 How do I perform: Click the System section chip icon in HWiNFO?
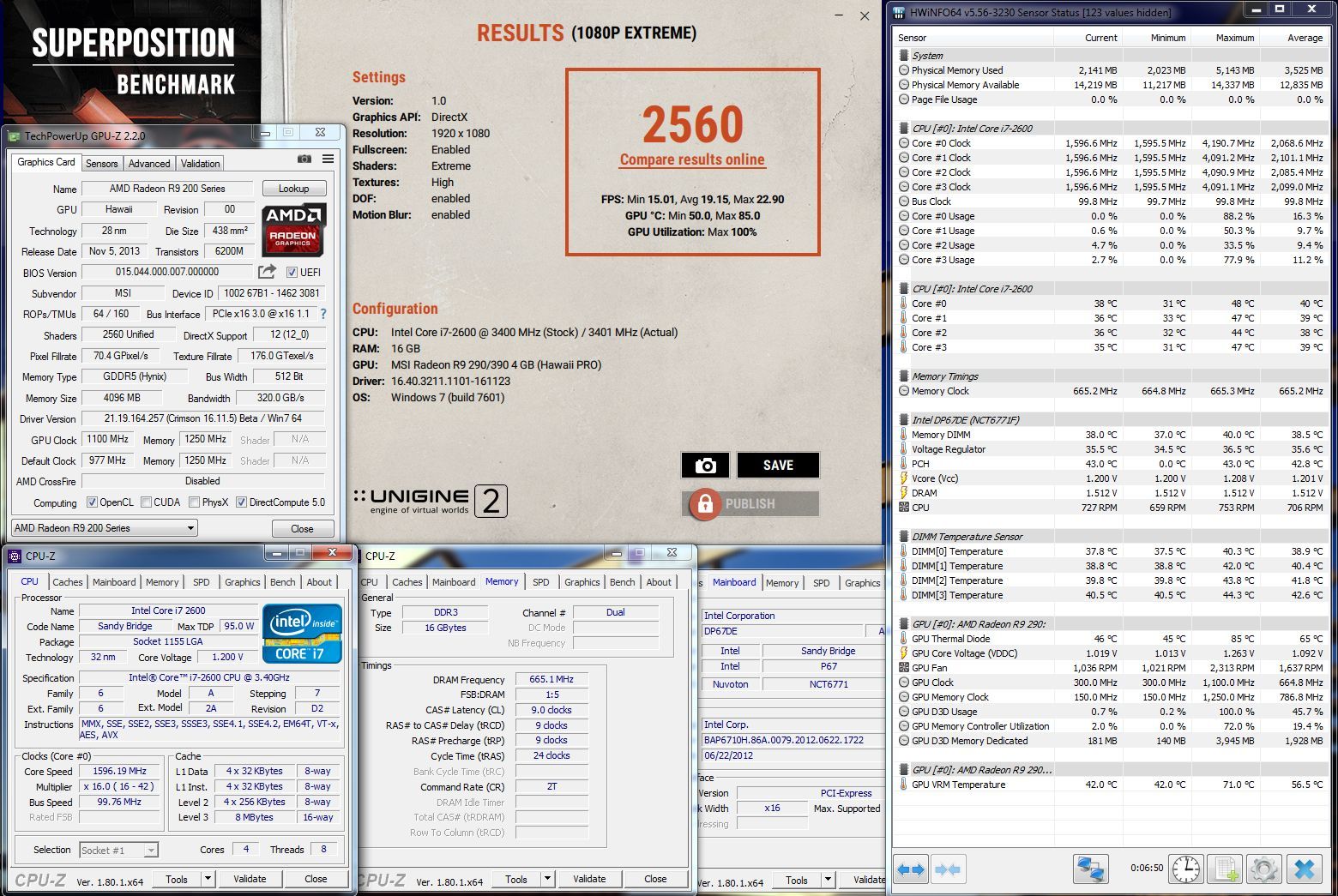904,56
